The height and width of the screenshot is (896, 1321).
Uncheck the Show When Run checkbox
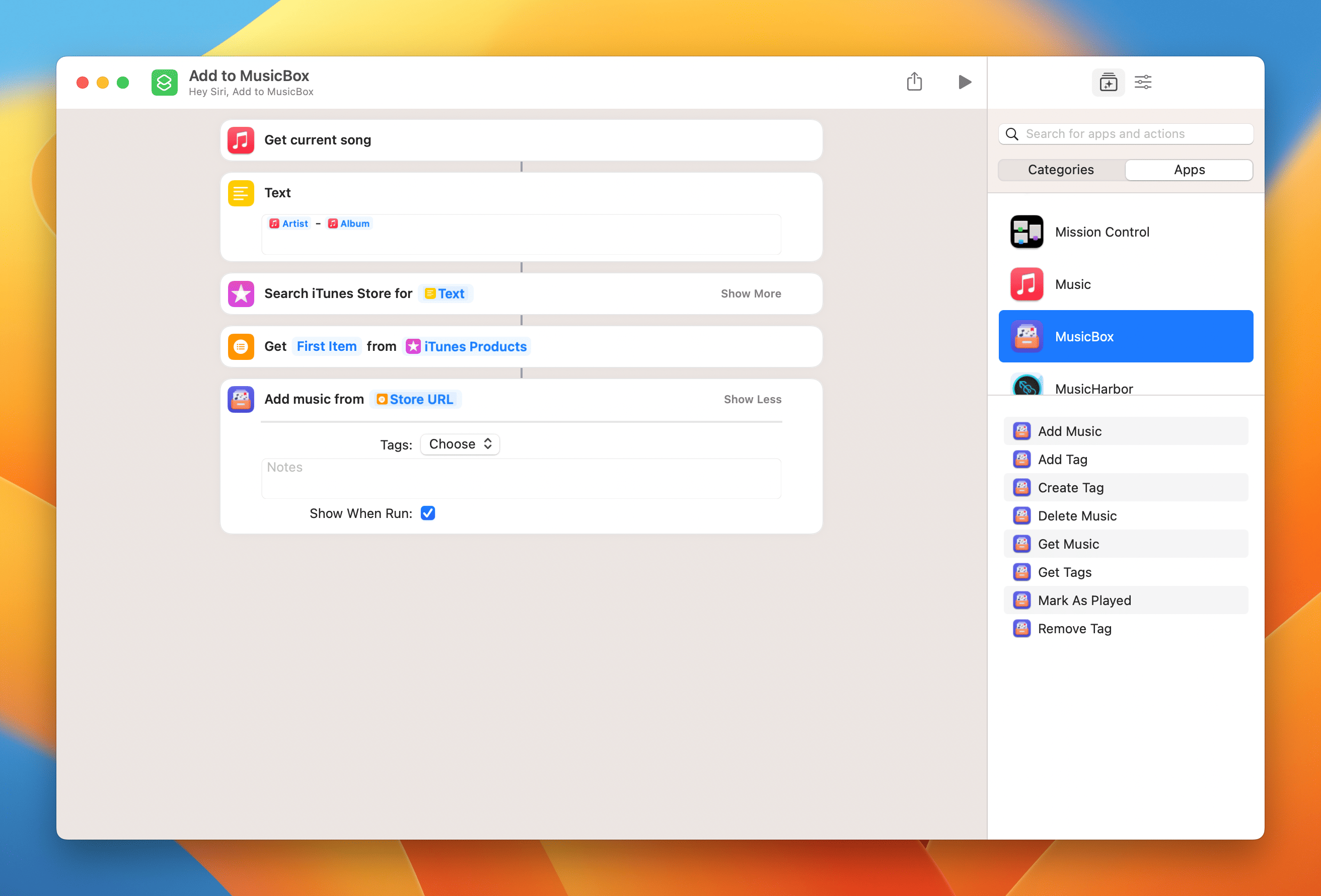coord(428,513)
